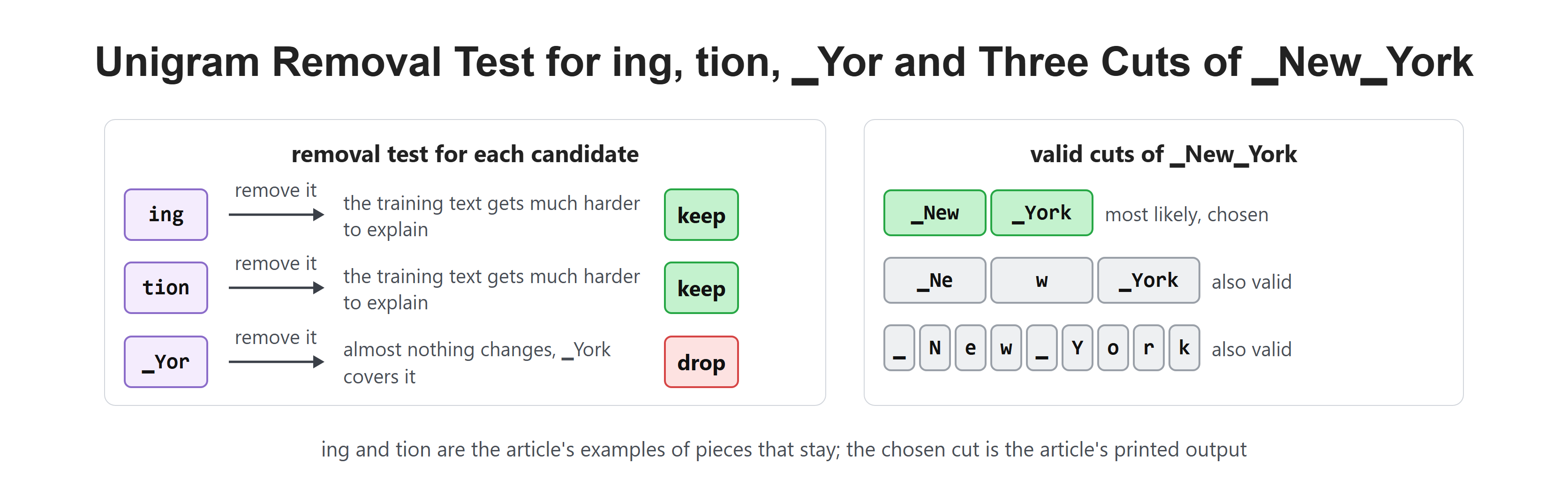
Task: Click the purple tion candidate box
Action: [x=166, y=288]
